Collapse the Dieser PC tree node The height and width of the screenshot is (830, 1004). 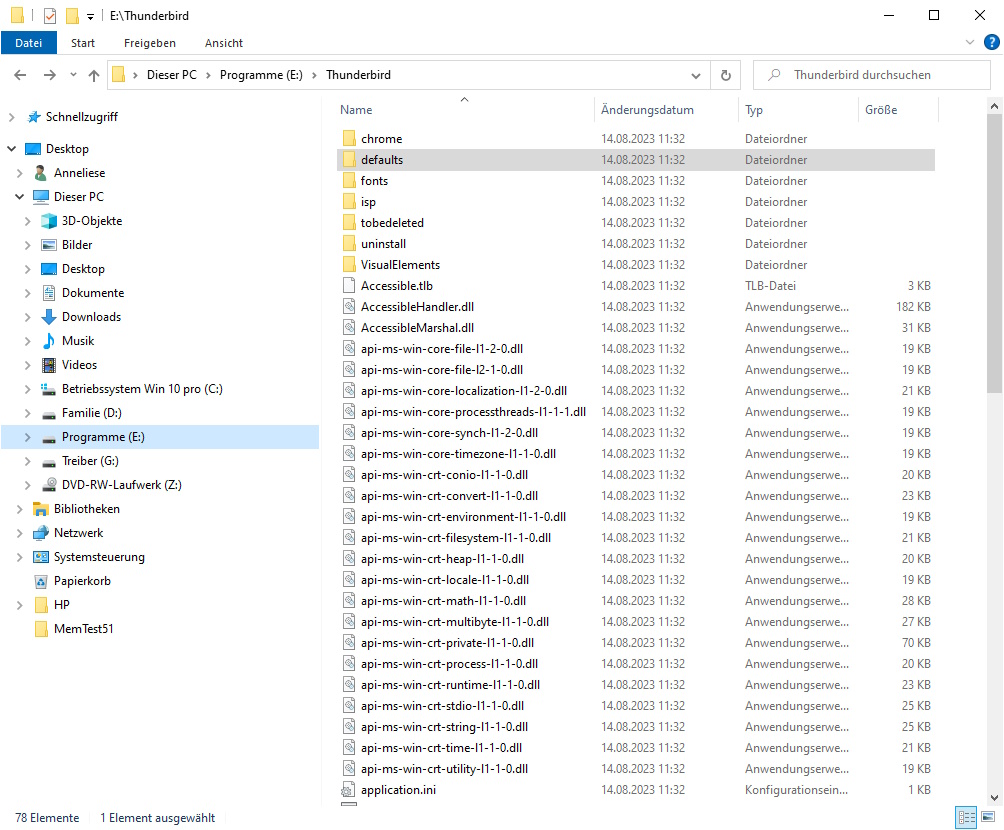pyautogui.click(x=20, y=197)
